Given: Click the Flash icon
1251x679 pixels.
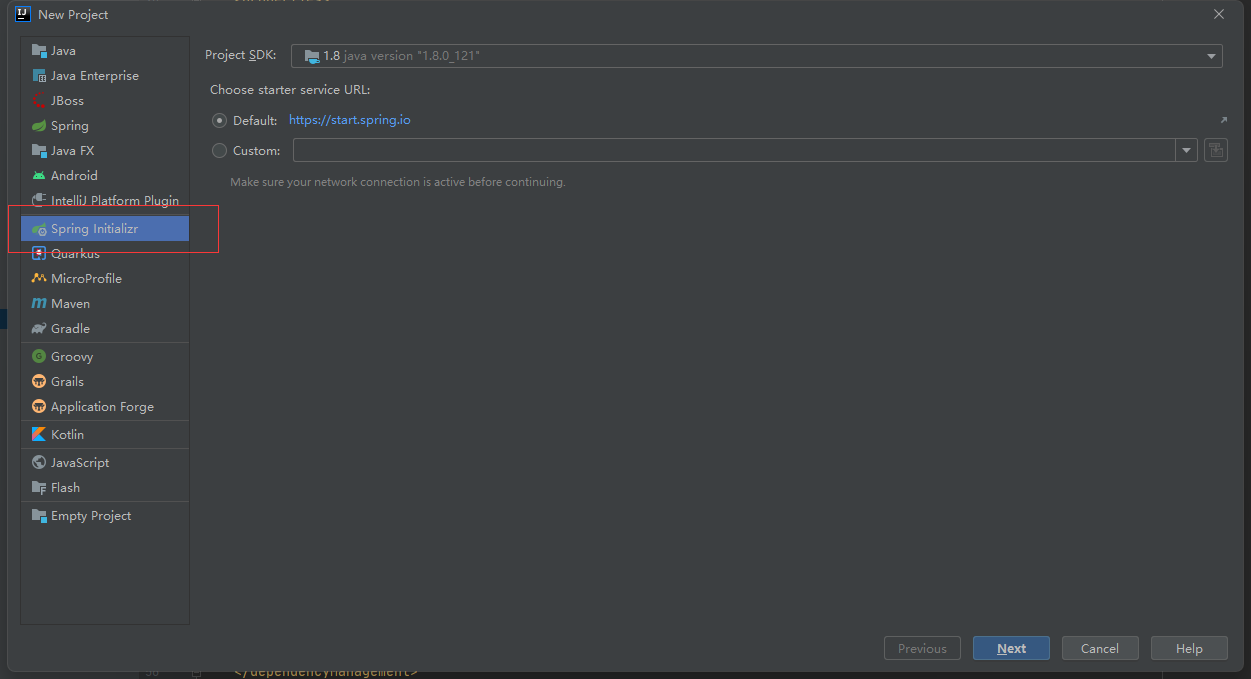Looking at the screenshot, I should [39, 487].
